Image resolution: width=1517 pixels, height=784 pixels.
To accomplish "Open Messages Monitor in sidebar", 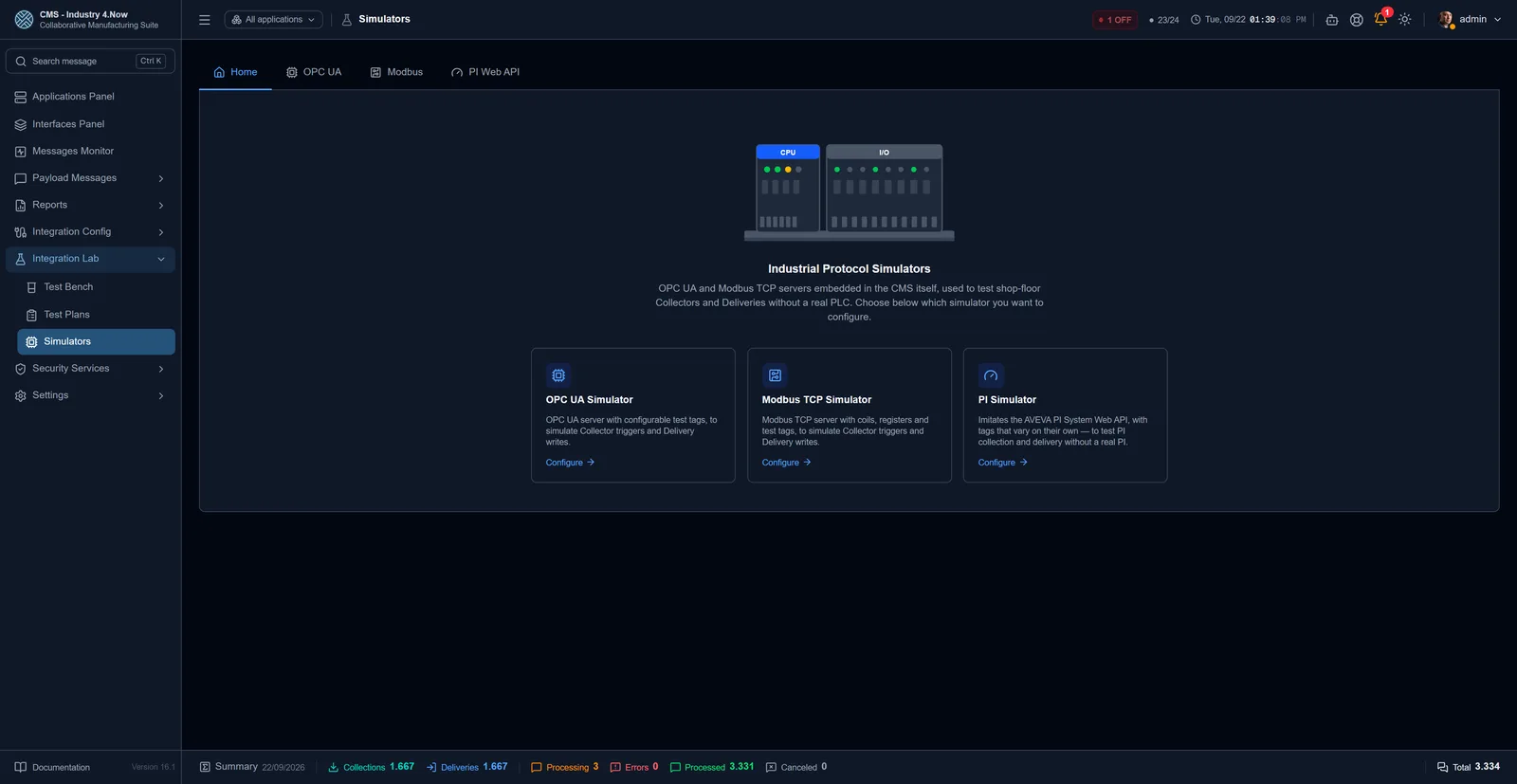I will point(90,151).
